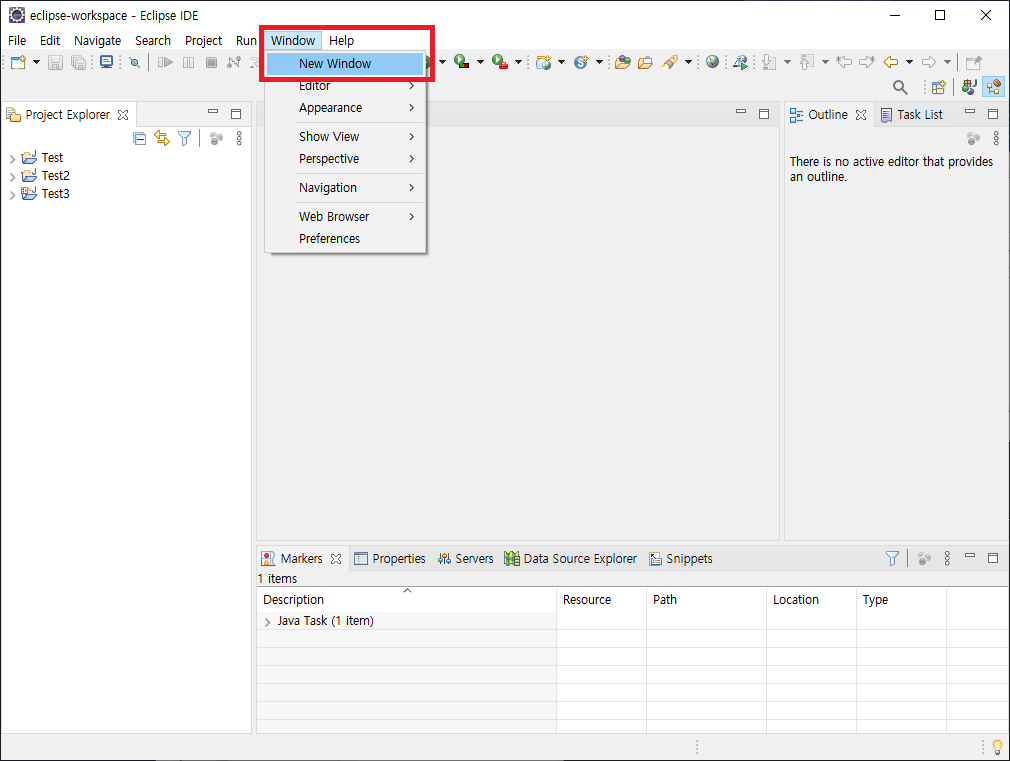Switch to the Snippets tab
This screenshot has height=761, width=1010.
click(x=681, y=559)
